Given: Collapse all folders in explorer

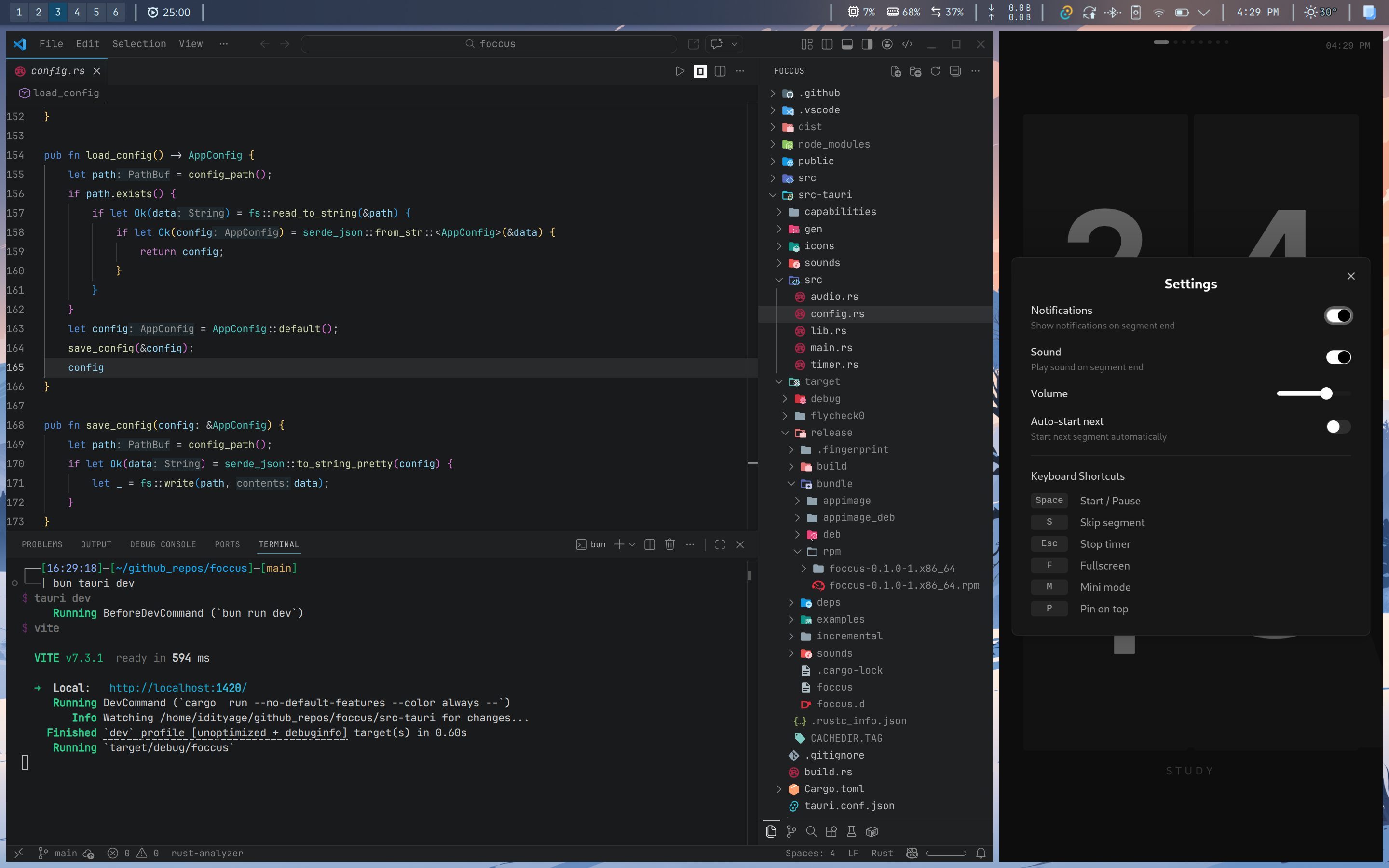Looking at the screenshot, I should pos(955,70).
